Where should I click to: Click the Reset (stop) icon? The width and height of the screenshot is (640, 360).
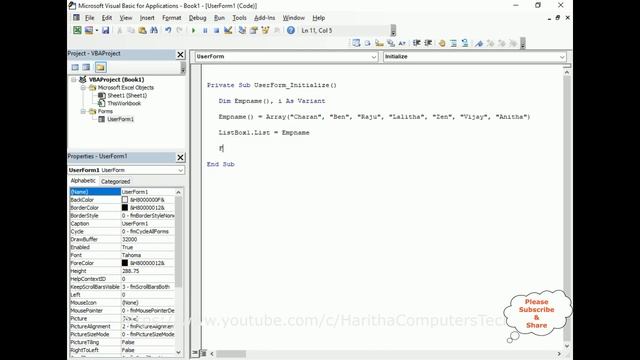(216, 30)
